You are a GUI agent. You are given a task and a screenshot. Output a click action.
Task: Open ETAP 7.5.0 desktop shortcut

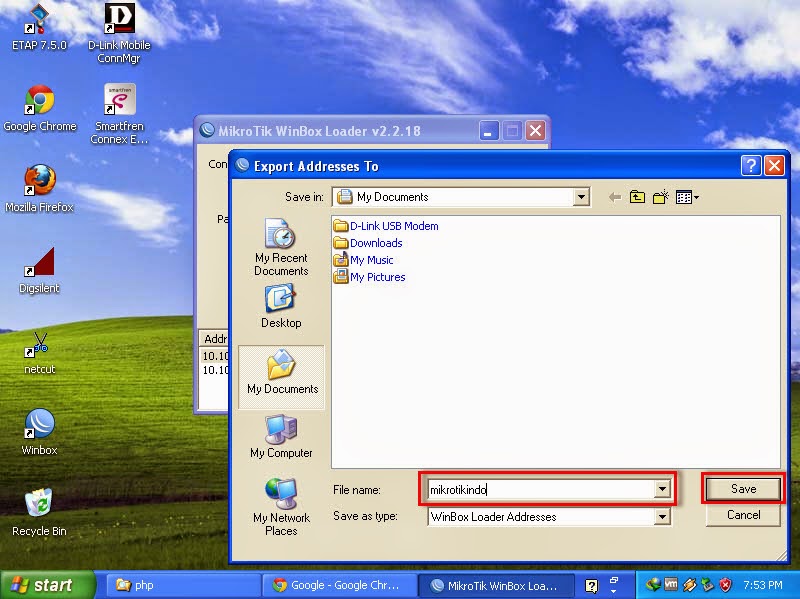(x=39, y=27)
